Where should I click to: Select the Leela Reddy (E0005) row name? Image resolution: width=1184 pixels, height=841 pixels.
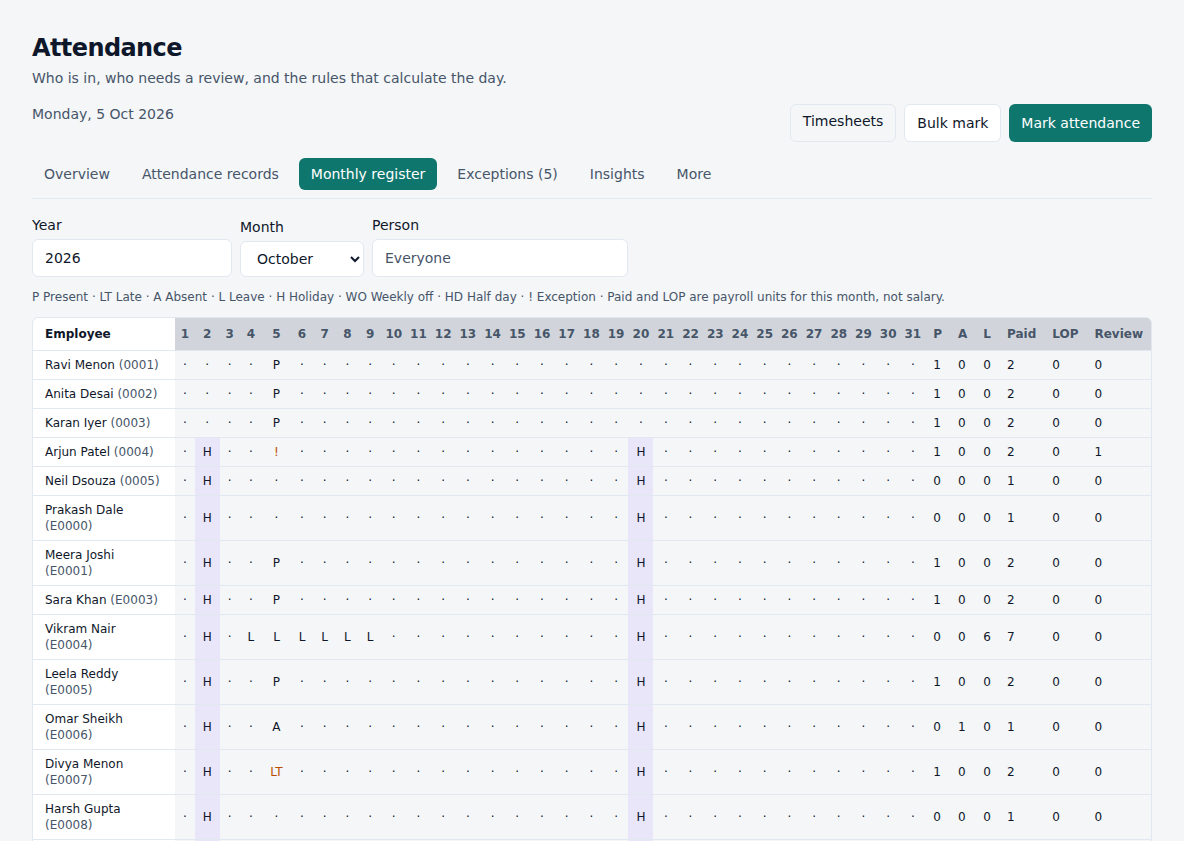click(x=82, y=682)
